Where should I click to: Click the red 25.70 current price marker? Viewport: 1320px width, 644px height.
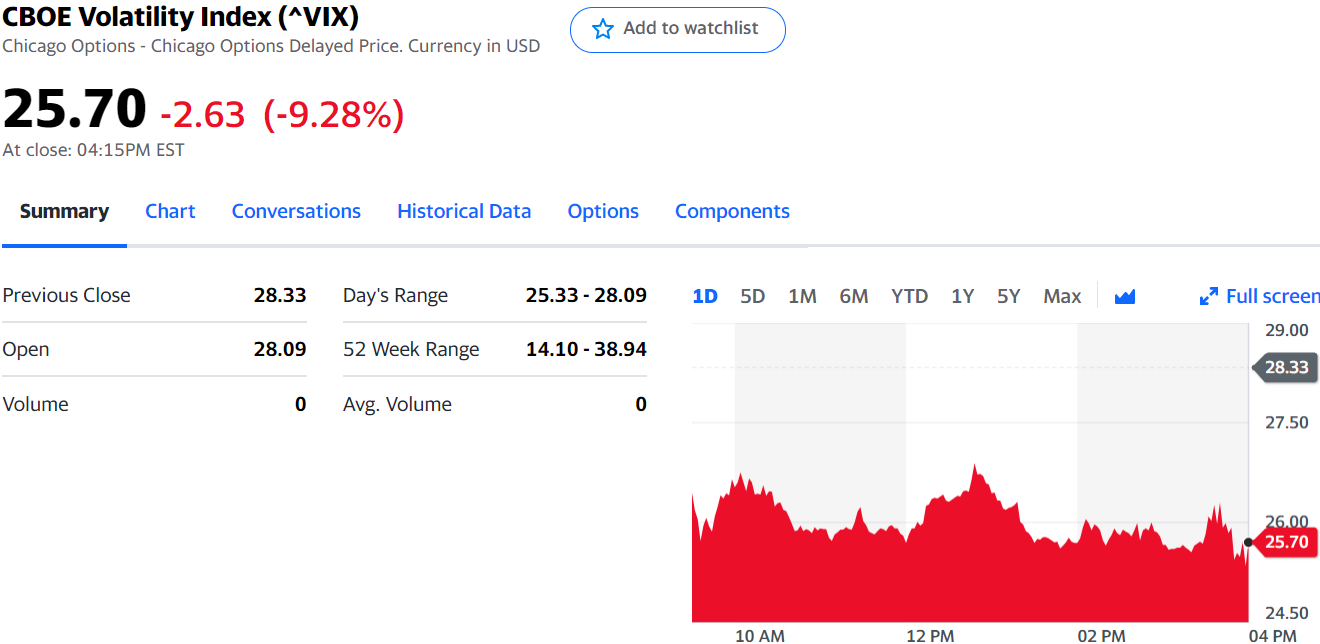[x=1285, y=542]
